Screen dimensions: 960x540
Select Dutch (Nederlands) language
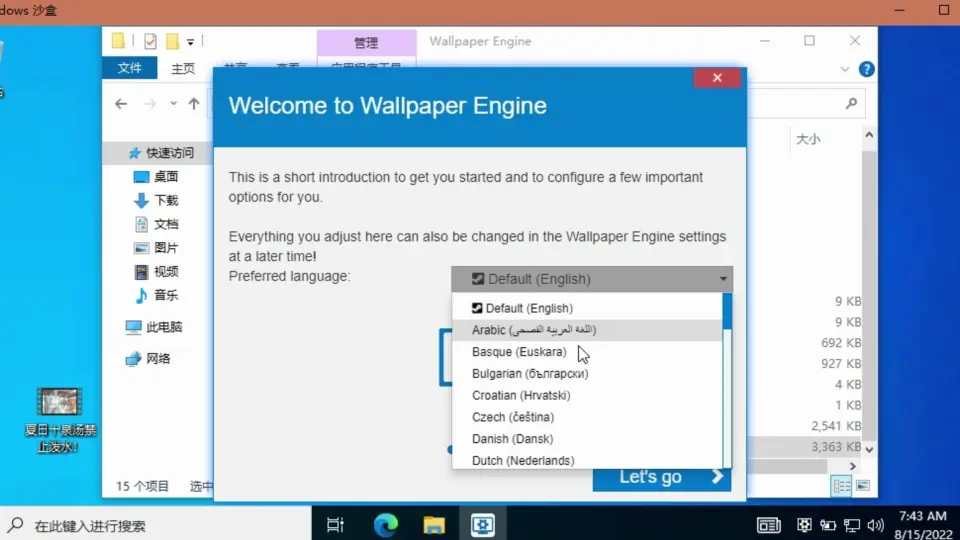click(587, 460)
